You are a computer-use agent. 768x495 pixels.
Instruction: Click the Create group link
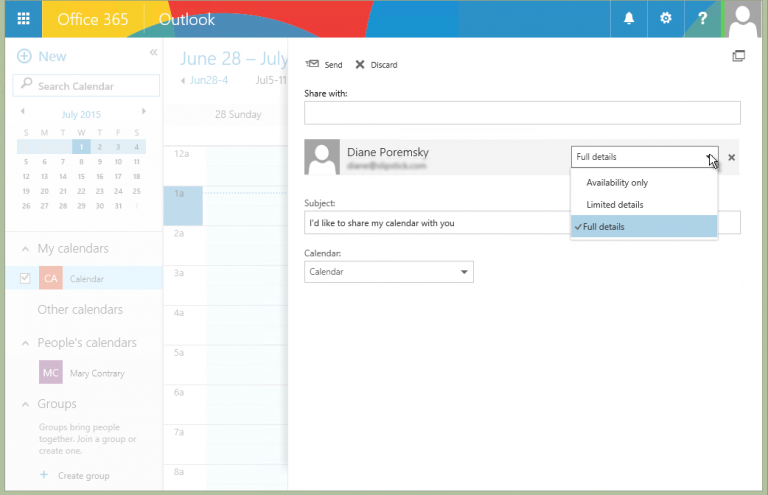(x=84, y=475)
